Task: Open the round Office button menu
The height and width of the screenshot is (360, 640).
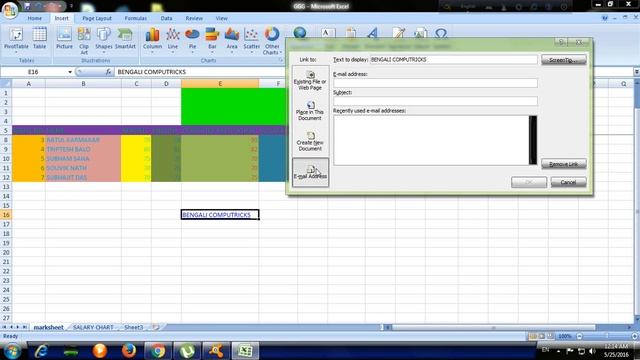Action: coord(10,10)
